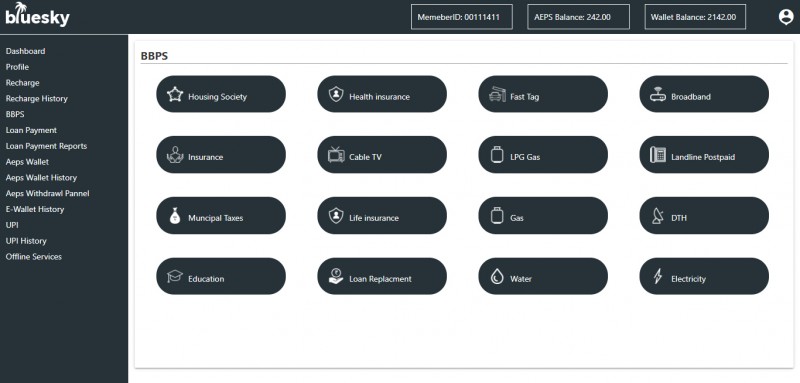Click the Insurance button label
Image resolution: width=800 pixels, height=383 pixels.
click(206, 157)
